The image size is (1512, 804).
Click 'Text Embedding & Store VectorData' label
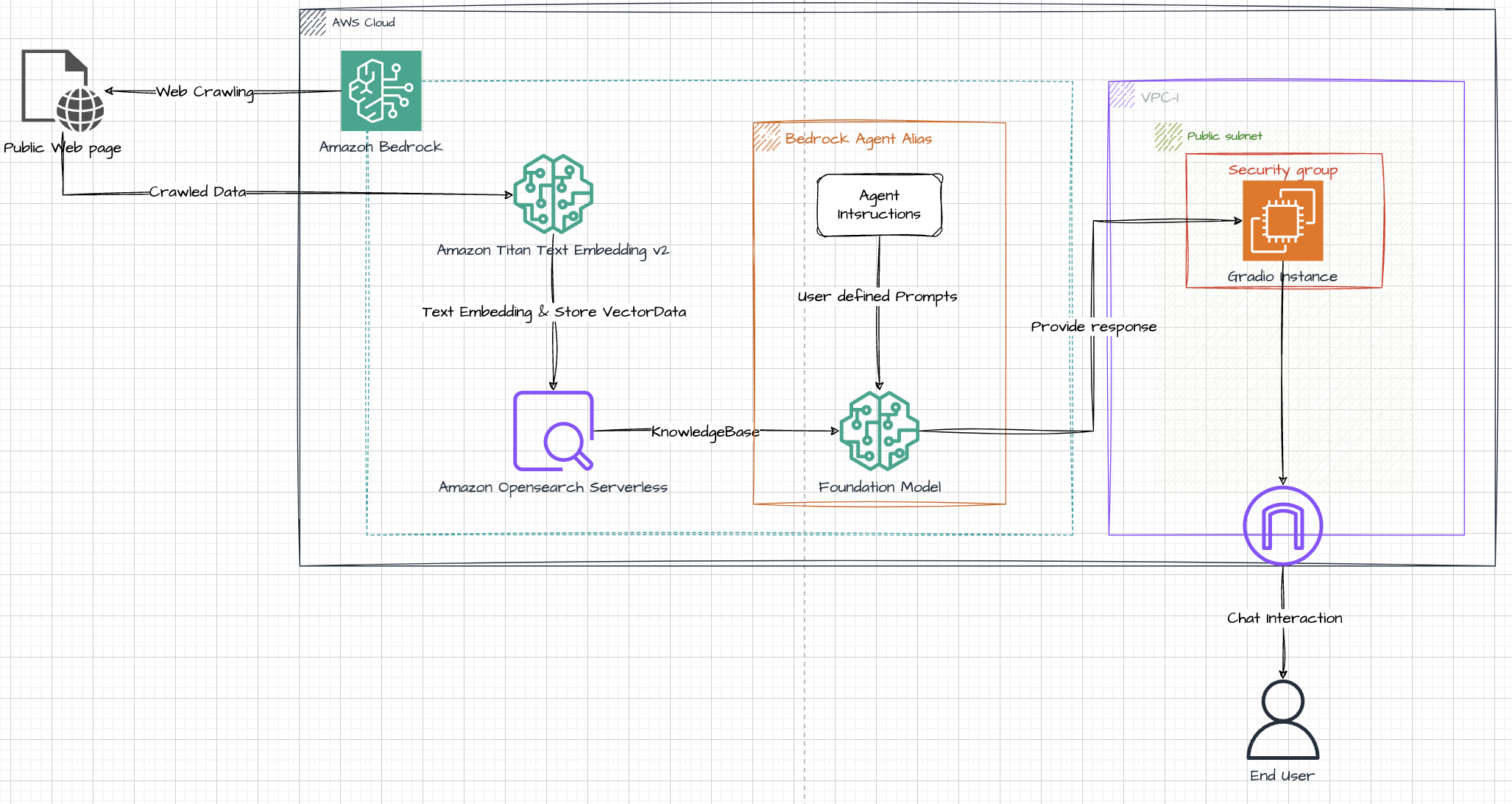554,312
